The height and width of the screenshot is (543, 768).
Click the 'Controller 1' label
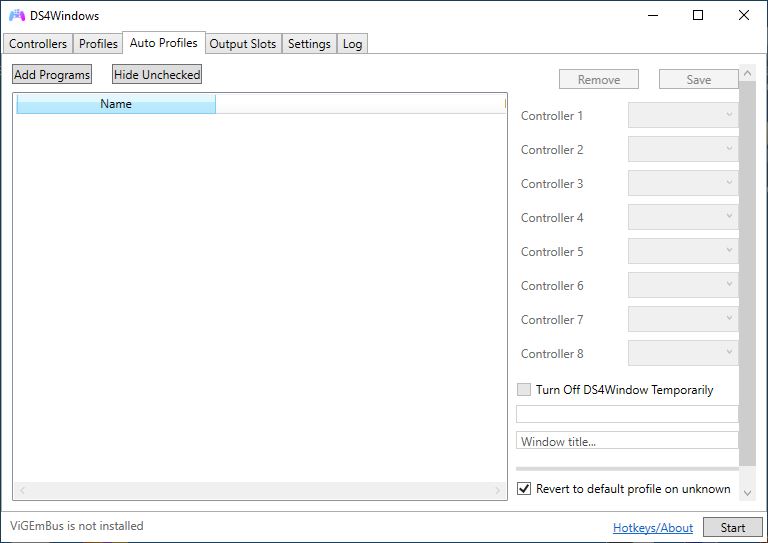[552, 116]
